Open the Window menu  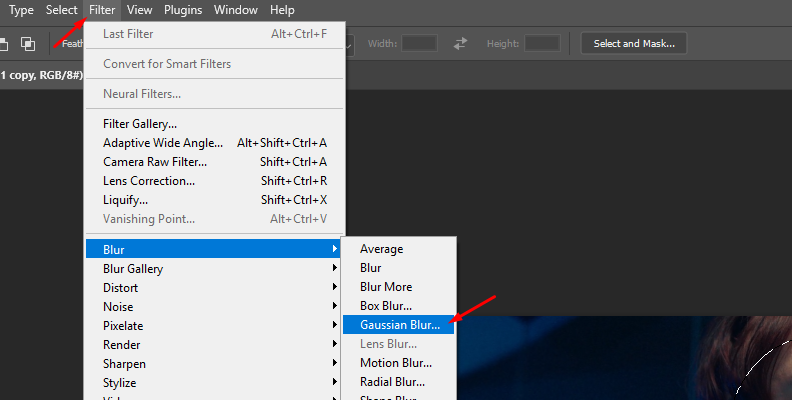(235, 10)
